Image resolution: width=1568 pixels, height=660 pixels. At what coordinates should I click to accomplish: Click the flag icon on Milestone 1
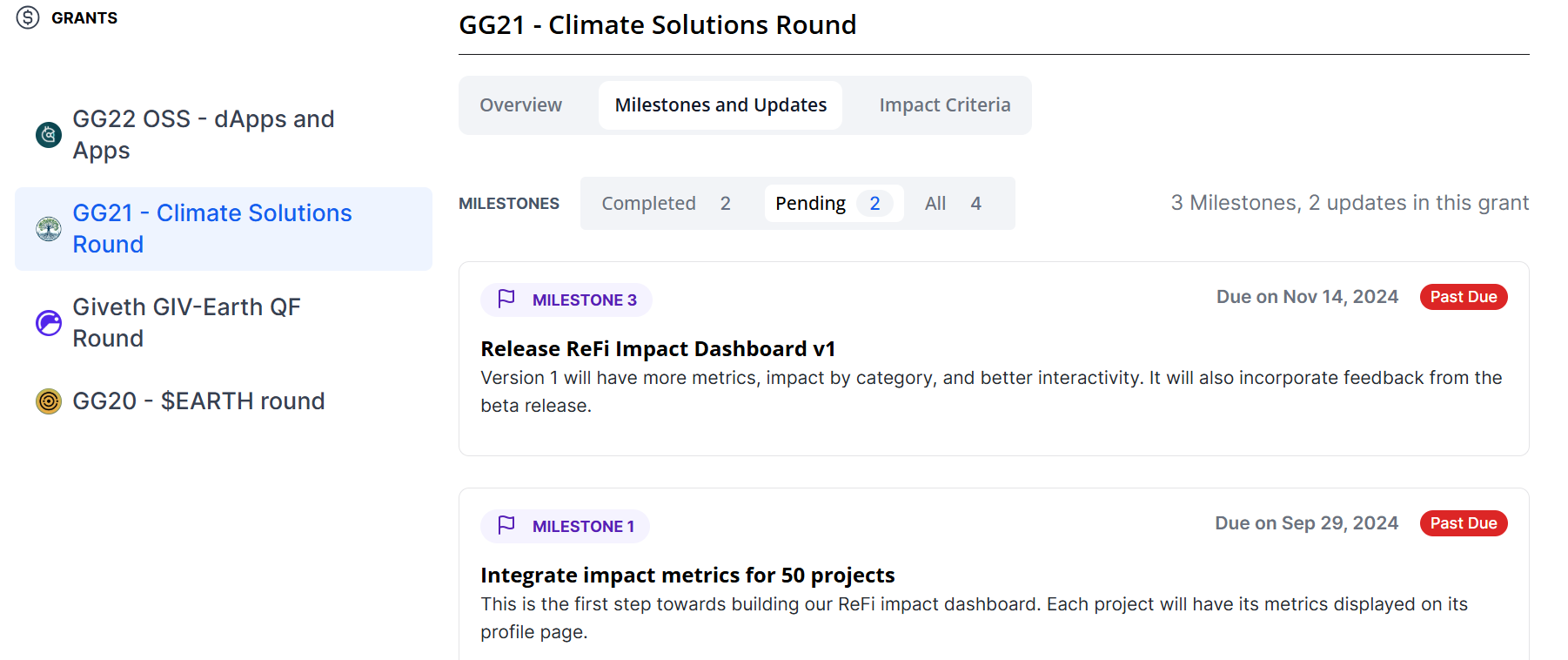point(506,526)
